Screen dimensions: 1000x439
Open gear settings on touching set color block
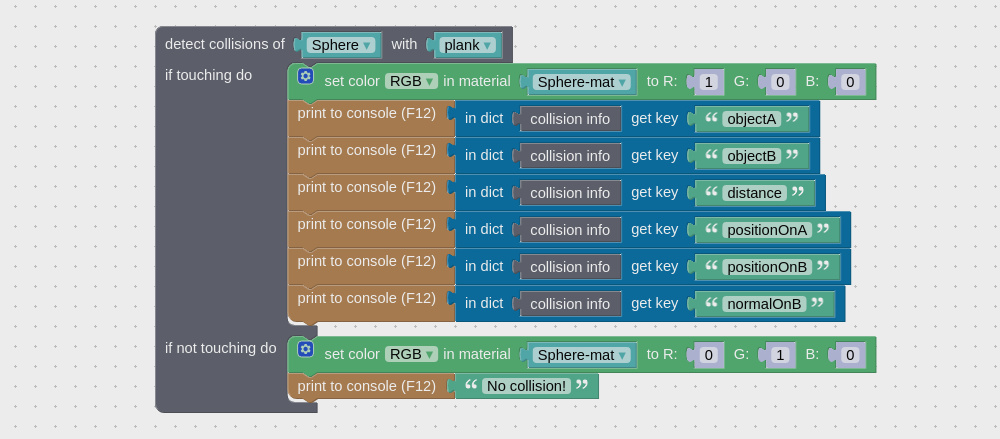point(305,77)
